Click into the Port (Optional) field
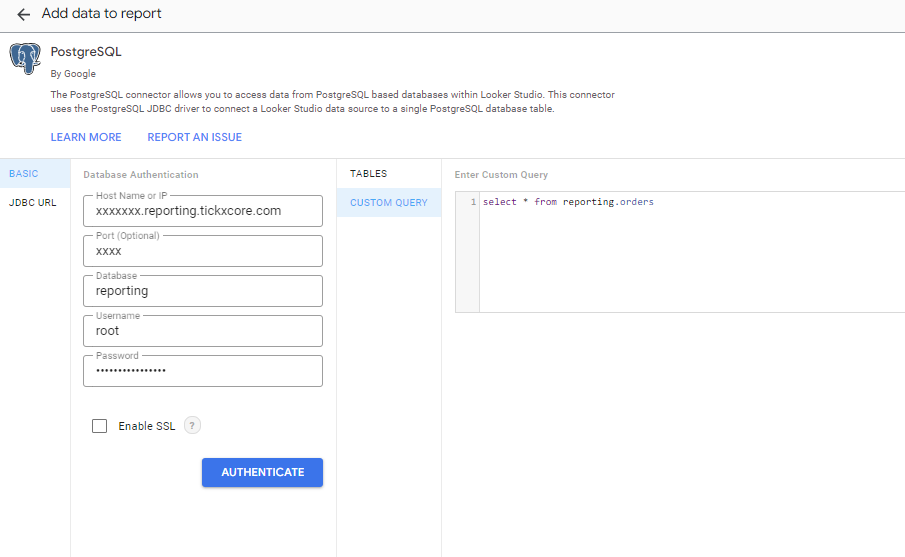 203,251
